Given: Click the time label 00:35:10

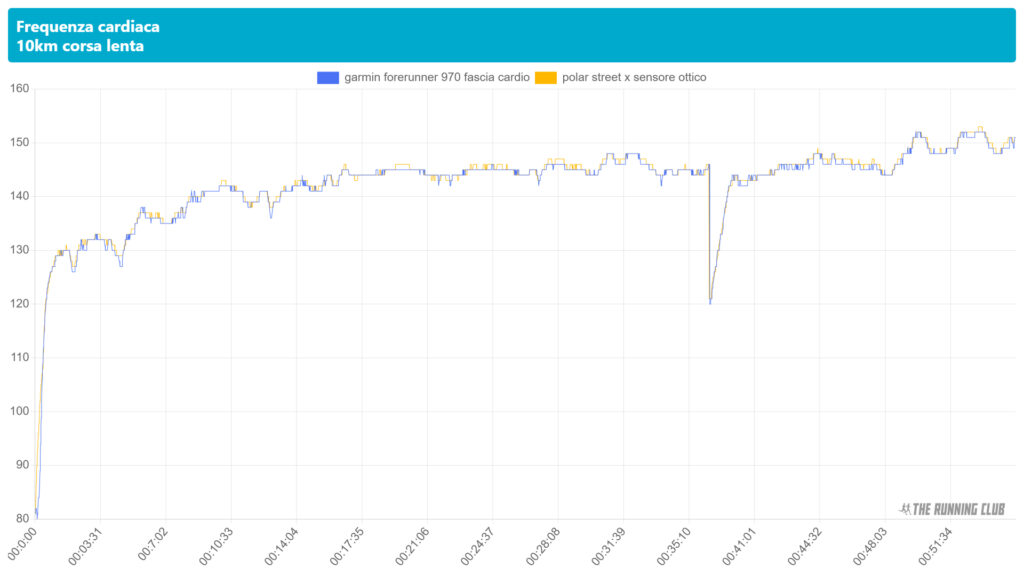Looking at the screenshot, I should pos(674,546).
